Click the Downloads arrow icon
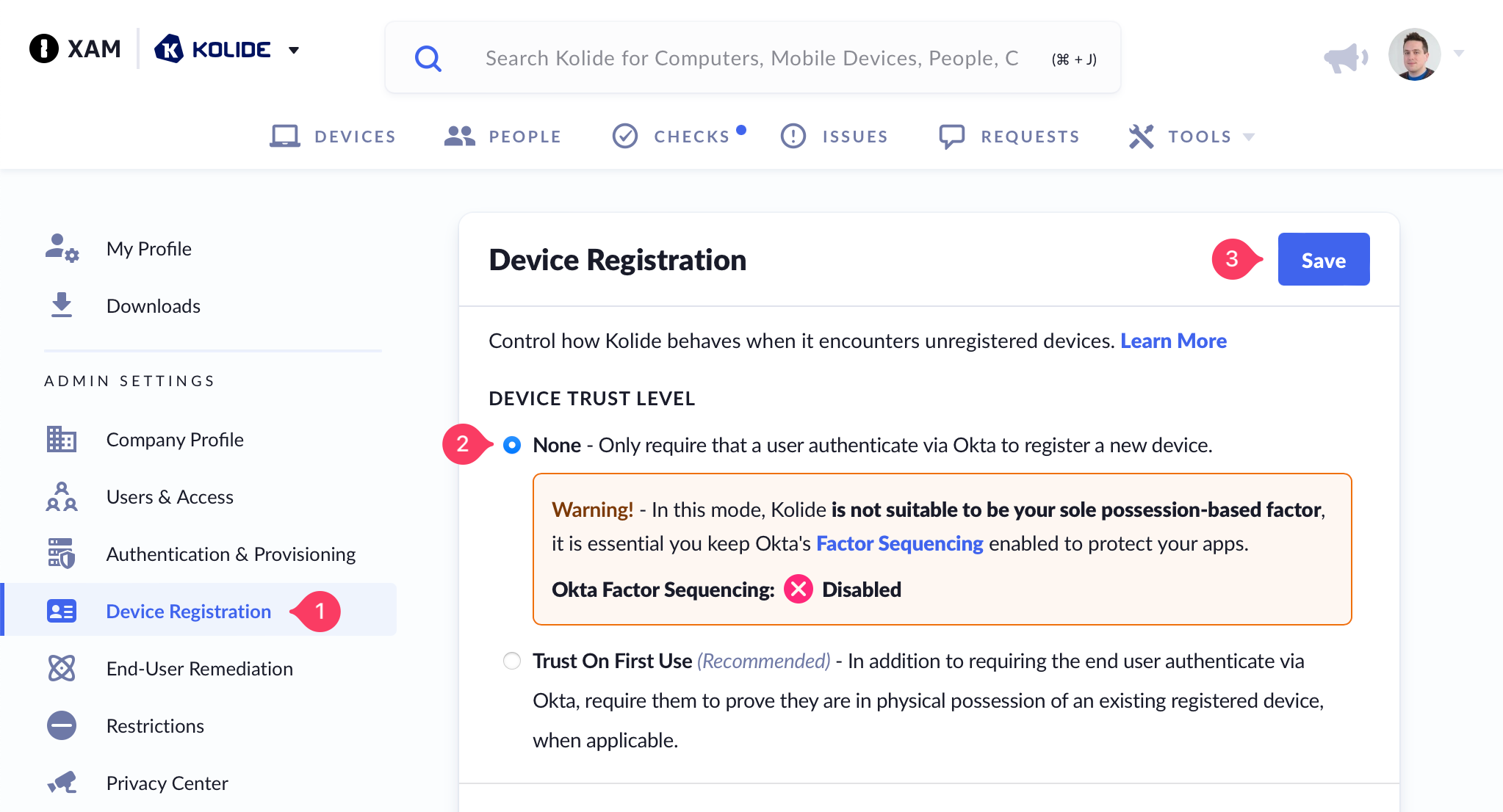 (62, 305)
